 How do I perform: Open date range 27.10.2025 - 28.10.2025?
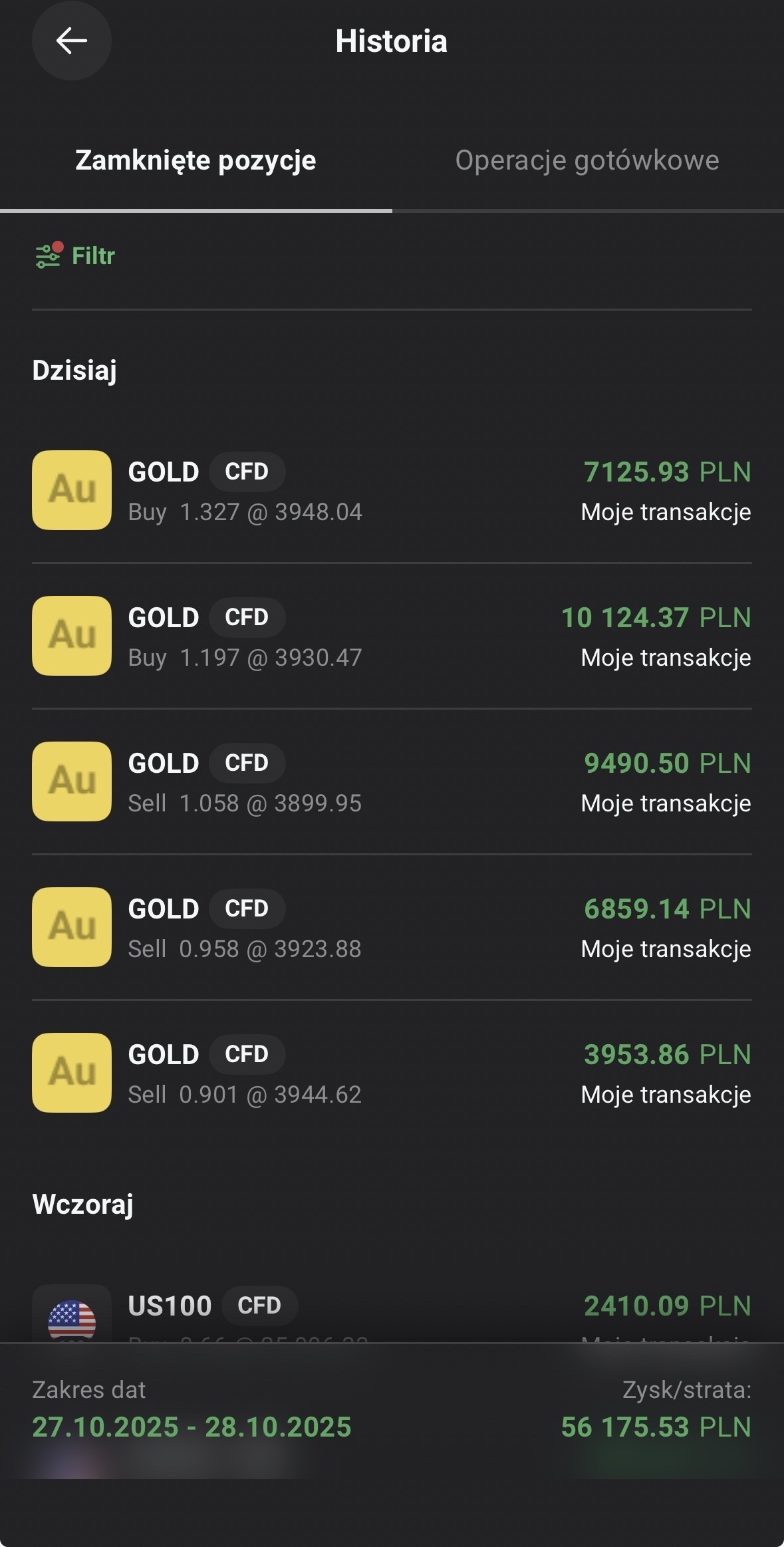click(192, 1427)
